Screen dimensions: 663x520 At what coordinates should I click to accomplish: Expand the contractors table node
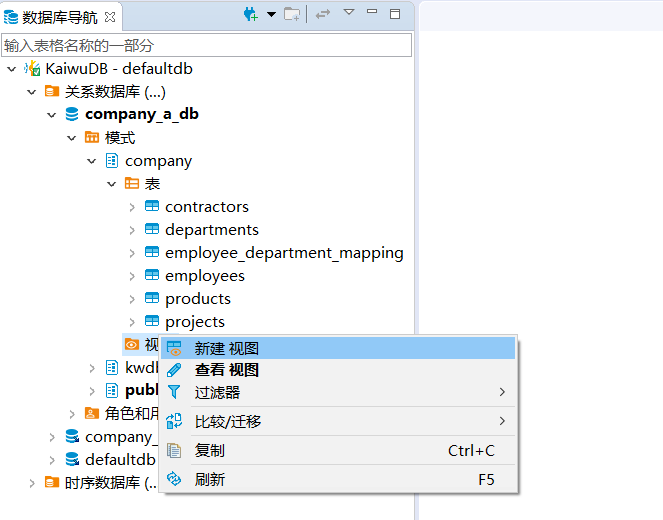pos(132,207)
